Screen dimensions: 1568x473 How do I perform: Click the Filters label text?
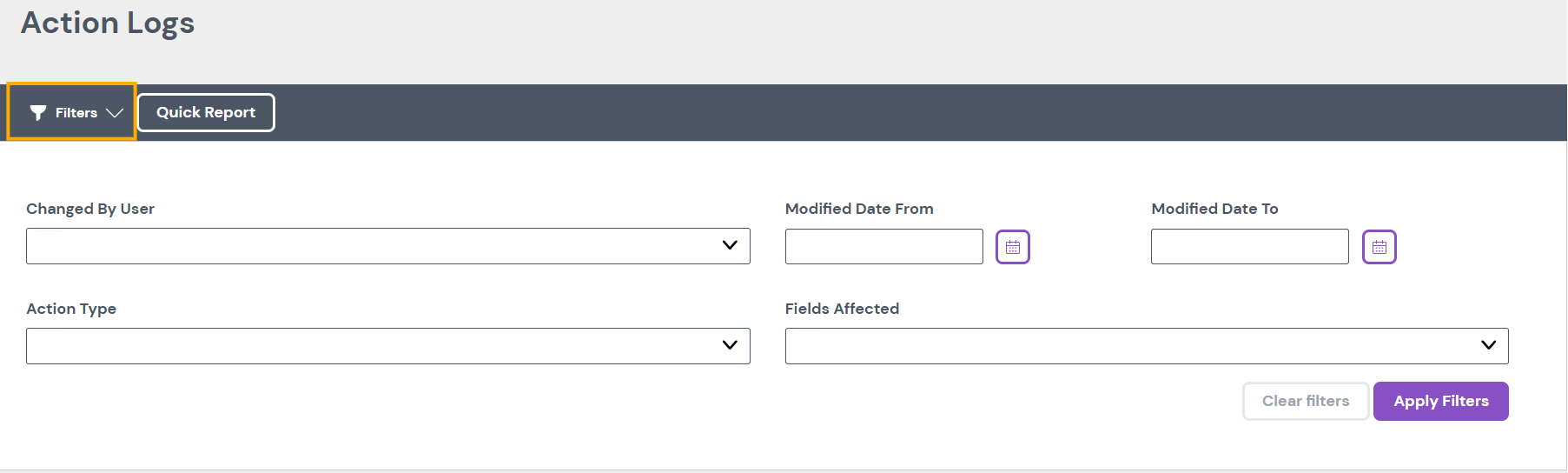[76, 112]
